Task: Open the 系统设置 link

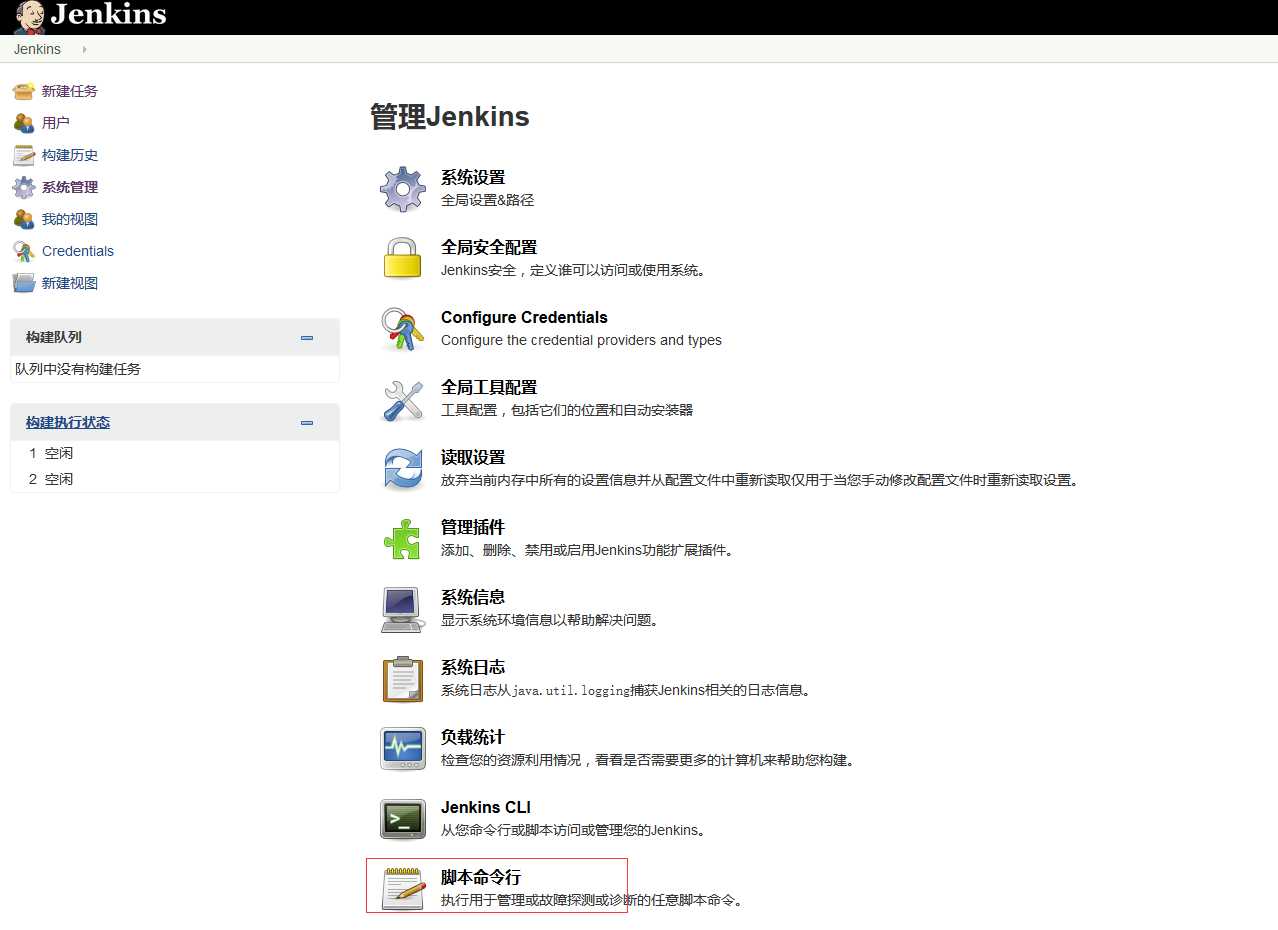Action: point(473,177)
